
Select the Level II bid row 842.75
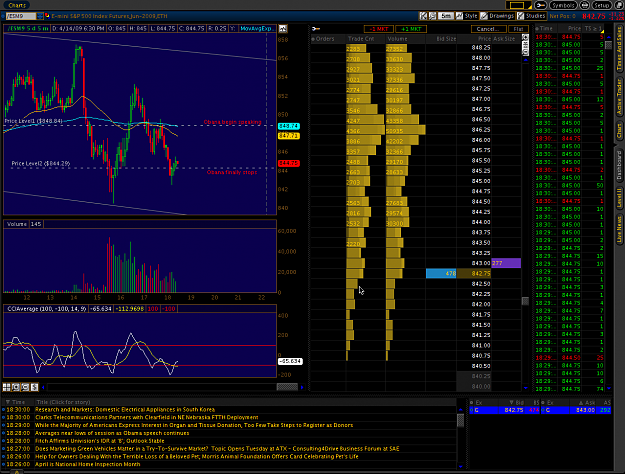tap(504, 410)
